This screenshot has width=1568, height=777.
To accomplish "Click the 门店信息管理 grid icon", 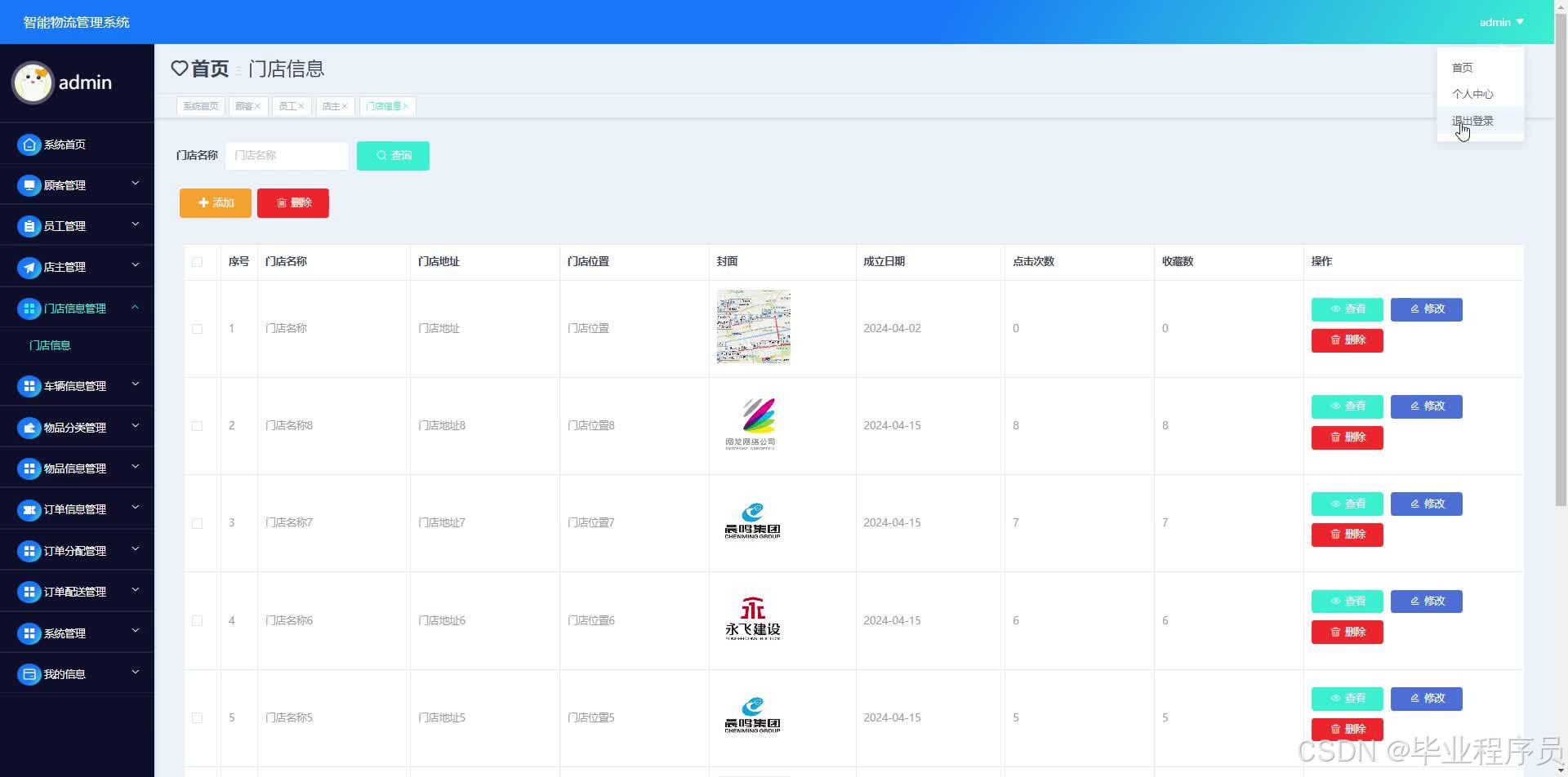I will (29, 309).
